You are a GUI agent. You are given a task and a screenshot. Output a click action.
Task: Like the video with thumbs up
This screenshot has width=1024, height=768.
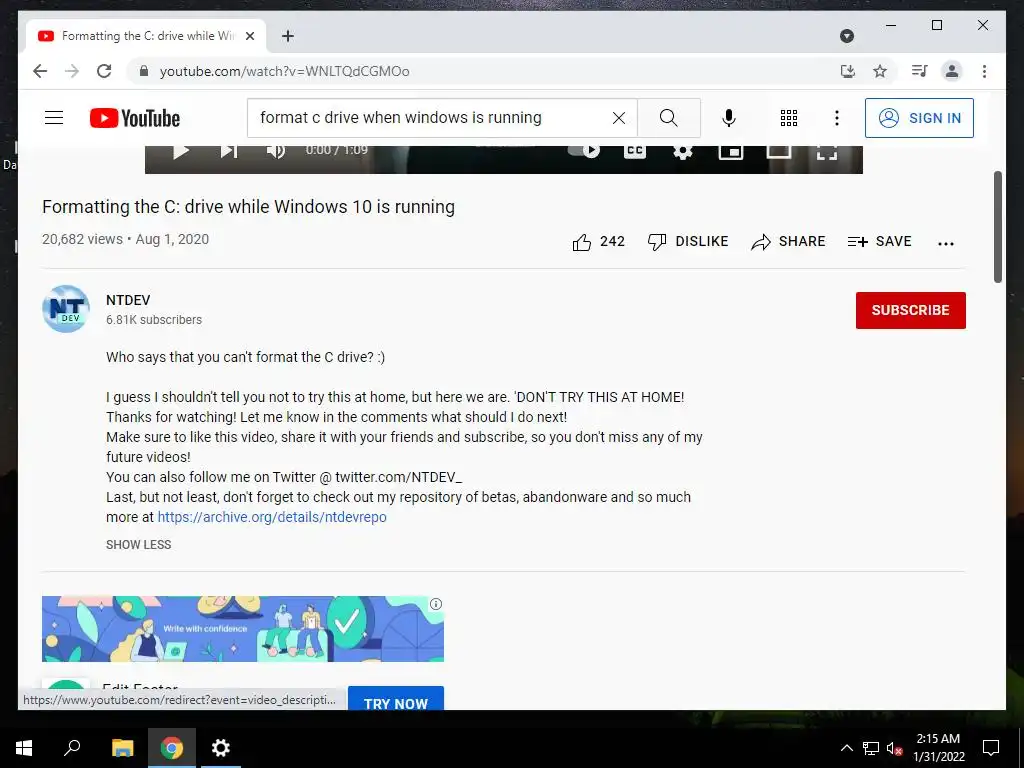coord(598,242)
